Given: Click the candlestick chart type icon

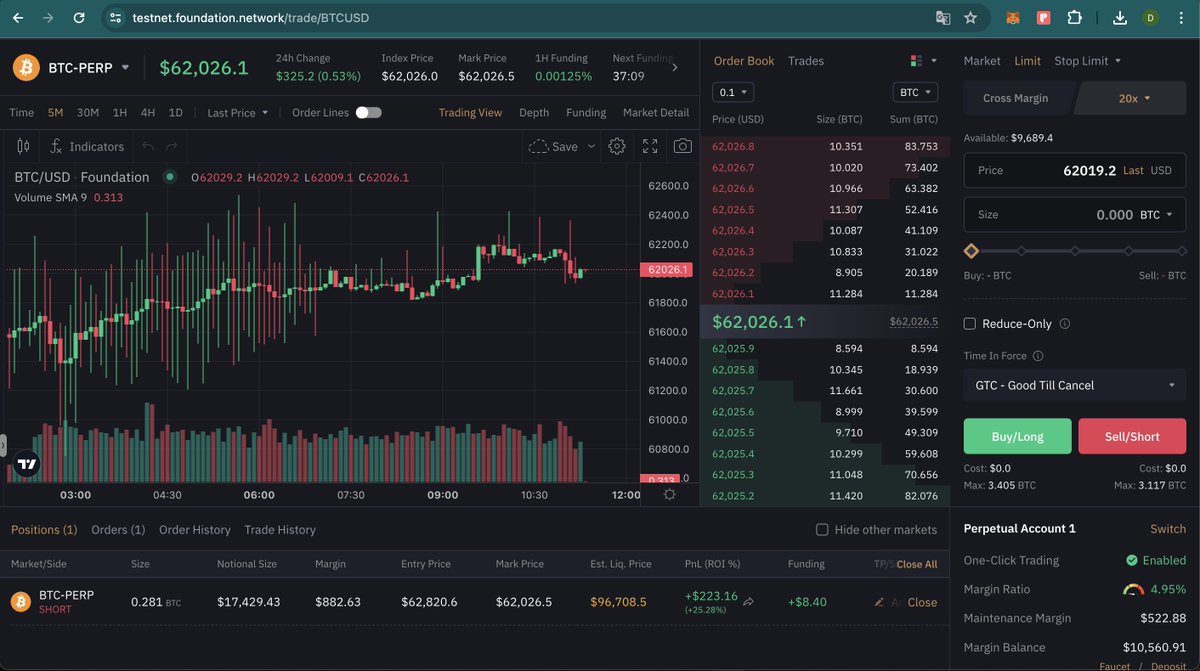Looking at the screenshot, I should (23, 146).
